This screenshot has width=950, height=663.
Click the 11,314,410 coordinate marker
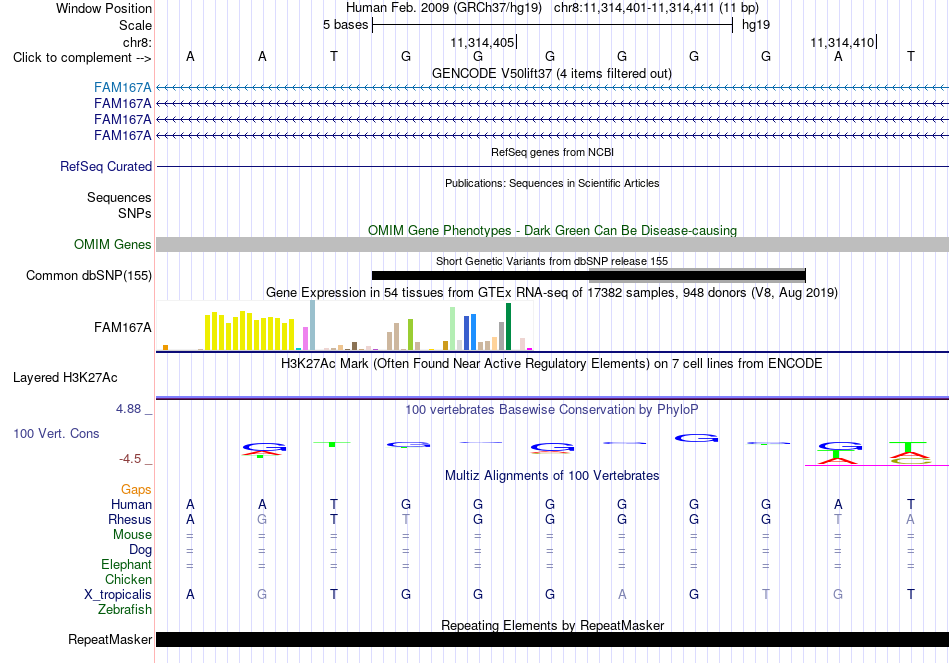(x=842, y=42)
